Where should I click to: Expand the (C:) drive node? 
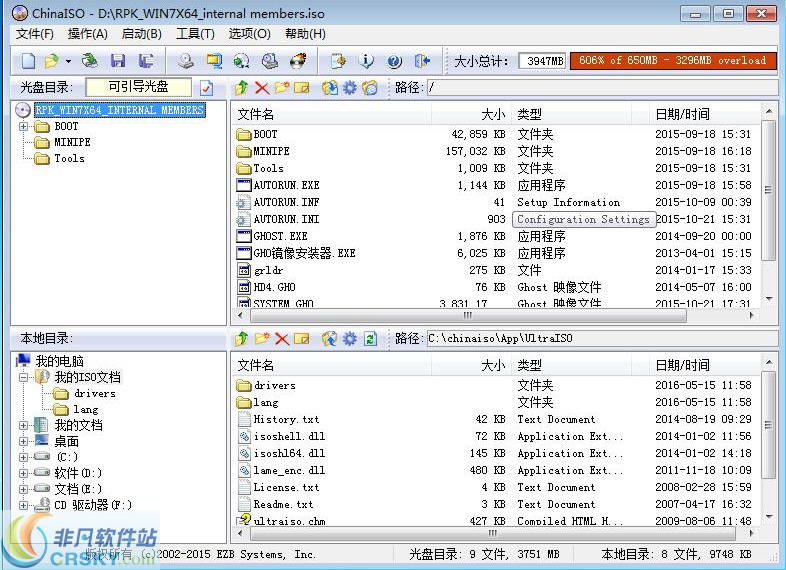(23, 457)
